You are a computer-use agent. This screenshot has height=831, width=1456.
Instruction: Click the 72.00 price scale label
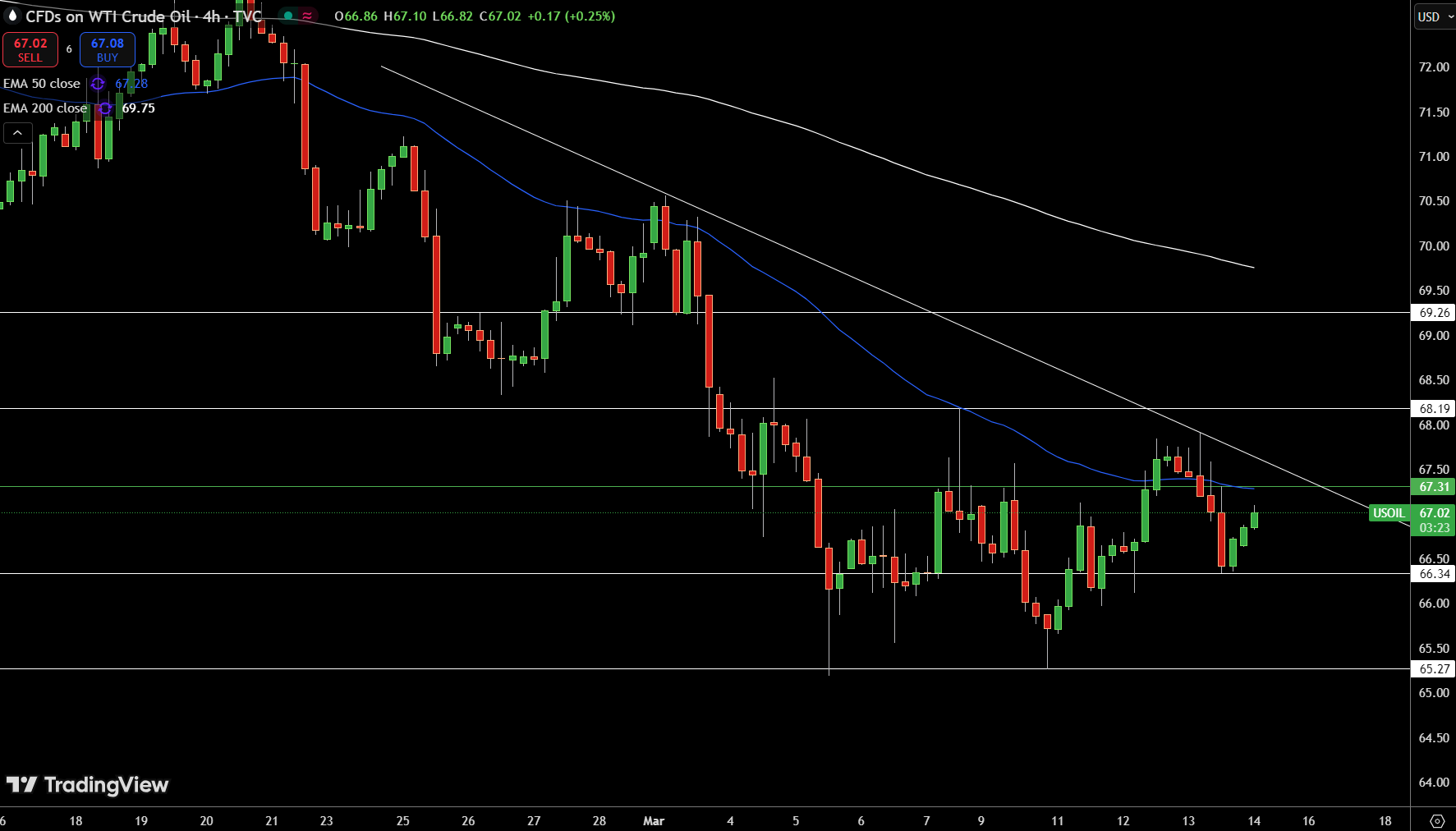click(x=1434, y=67)
